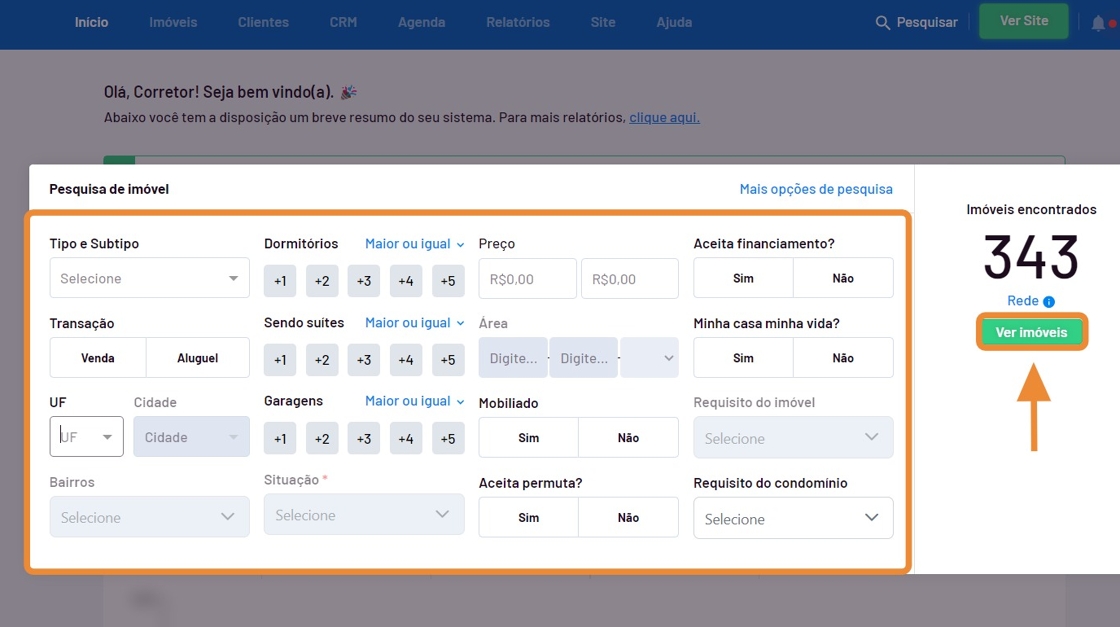The height and width of the screenshot is (627, 1120).
Task: Choose Aluguel as transaction type
Action: tap(198, 358)
